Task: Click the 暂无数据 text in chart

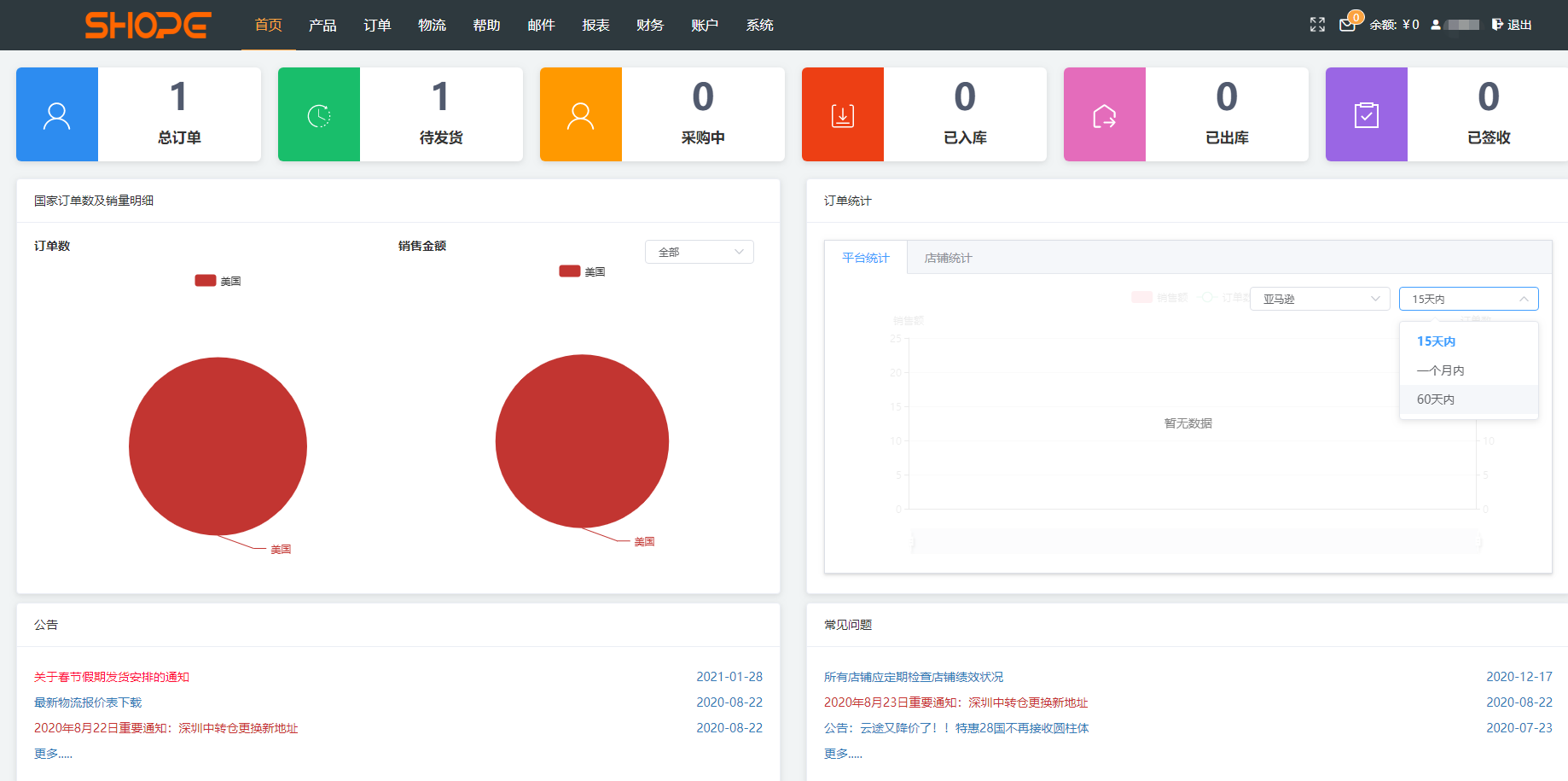Action: (x=1188, y=423)
